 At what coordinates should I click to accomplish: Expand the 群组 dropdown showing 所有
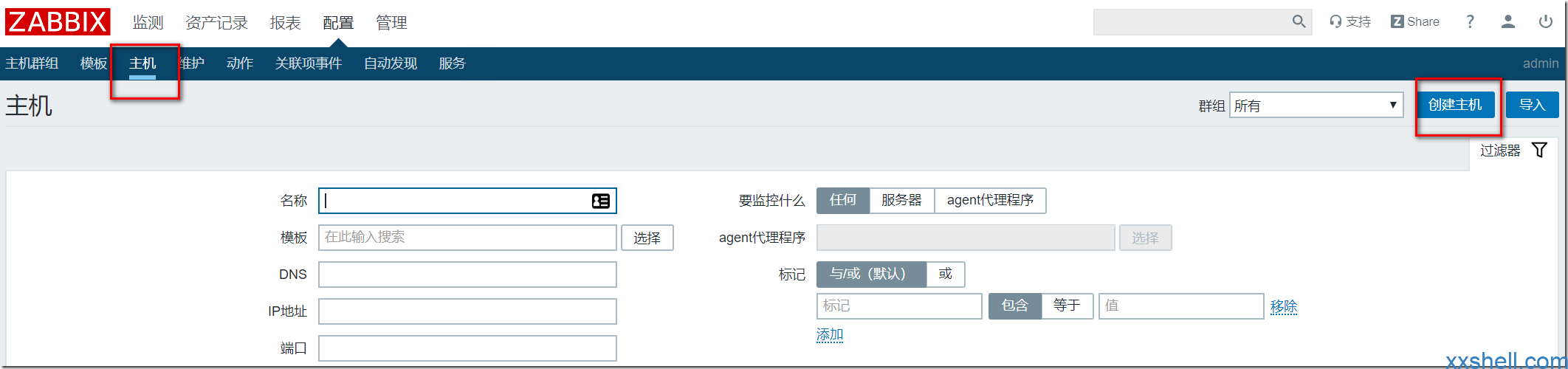point(1316,106)
